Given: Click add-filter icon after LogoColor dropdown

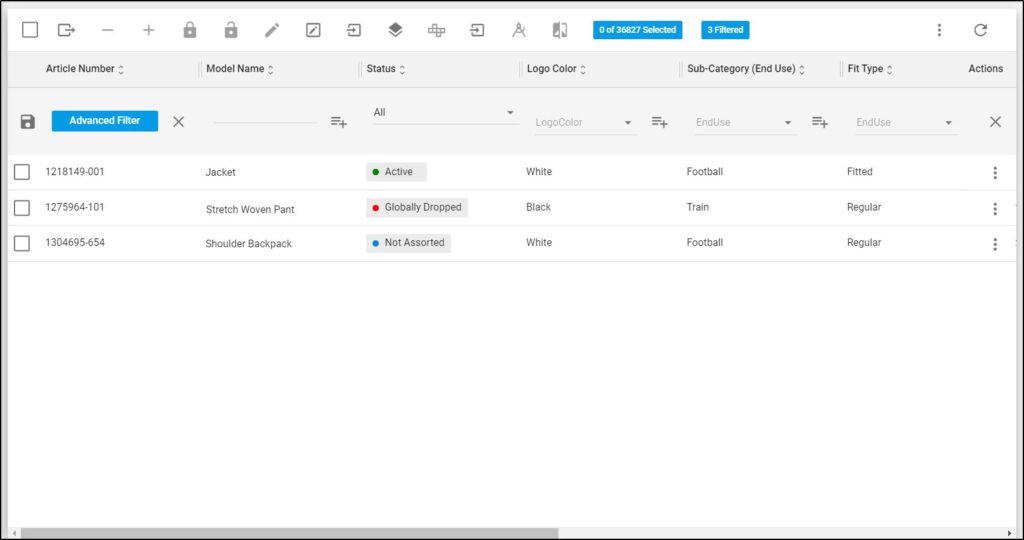Looking at the screenshot, I should [660, 121].
